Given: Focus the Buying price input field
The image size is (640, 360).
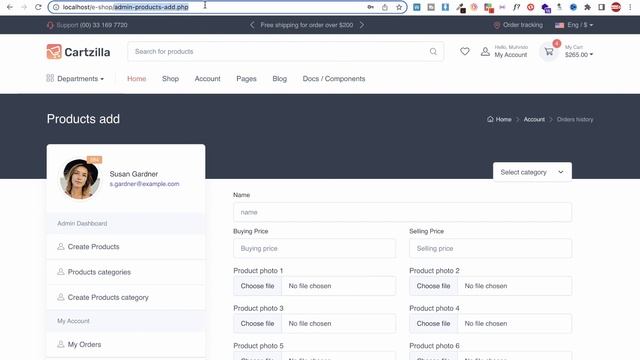Looking at the screenshot, I should [x=314, y=248].
